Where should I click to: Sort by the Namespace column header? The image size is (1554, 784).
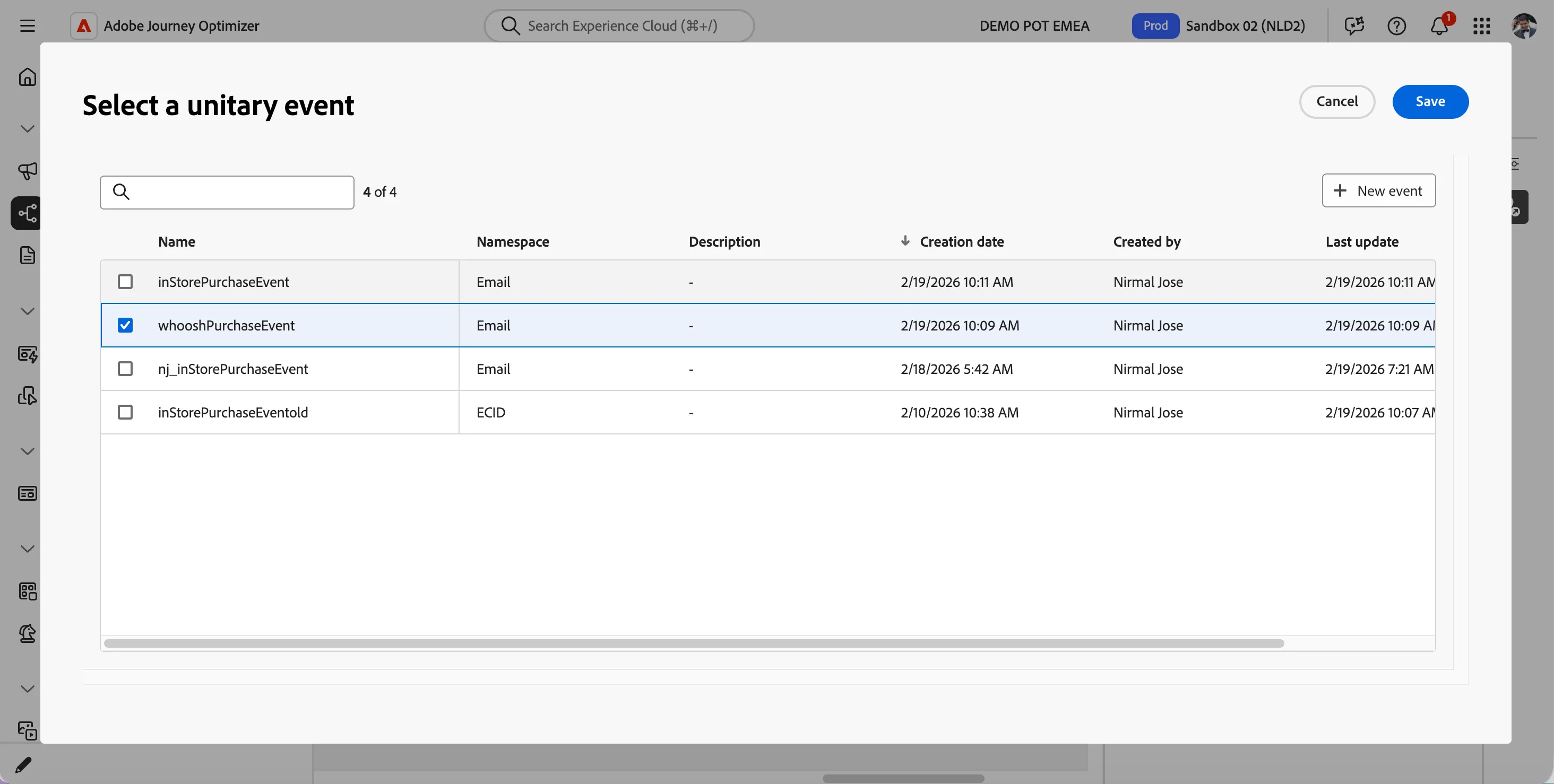coord(513,241)
